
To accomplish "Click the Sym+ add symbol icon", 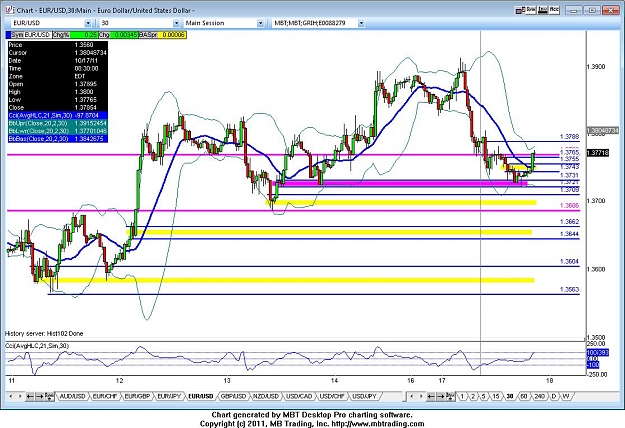I will [49, 396].
